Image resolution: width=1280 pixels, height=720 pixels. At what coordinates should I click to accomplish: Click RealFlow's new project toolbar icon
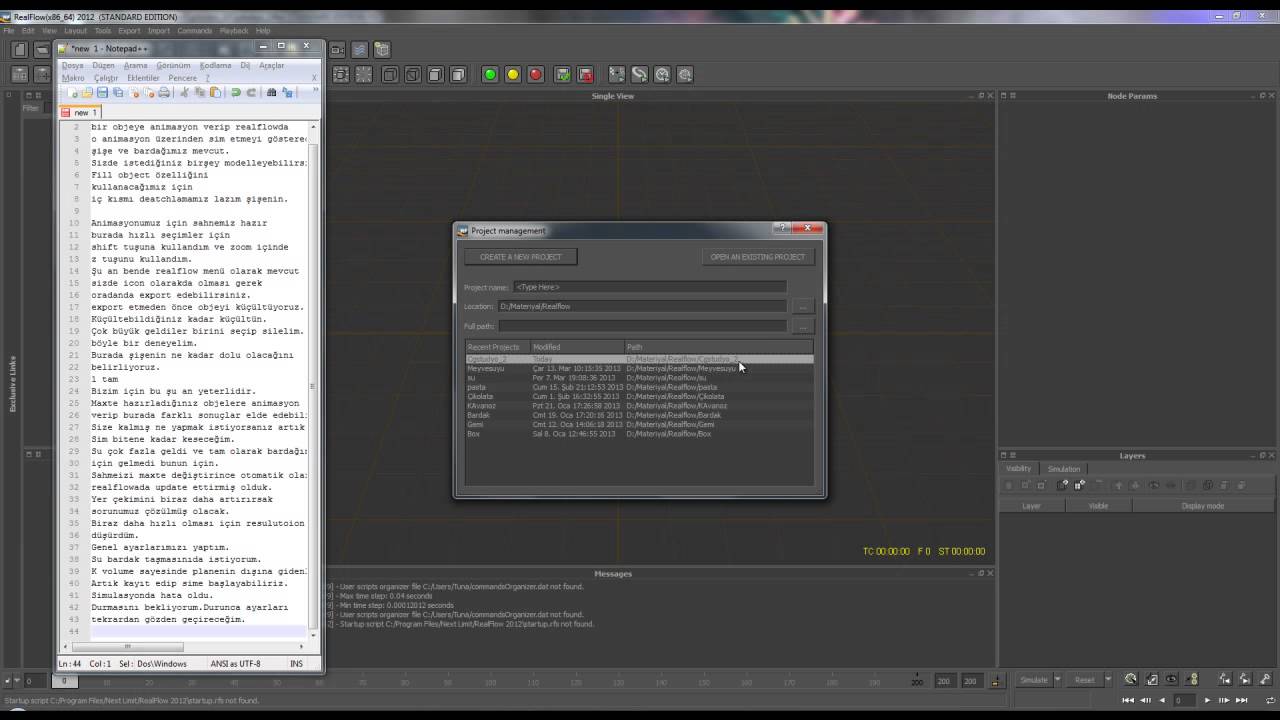click(x=19, y=49)
